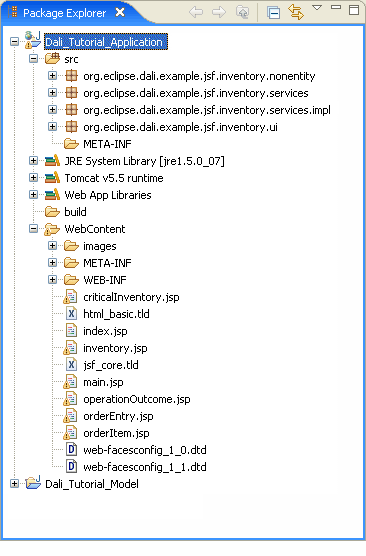Click the operationOutcome.jsp file icon
This screenshot has width=366, height=556.
coord(70,399)
